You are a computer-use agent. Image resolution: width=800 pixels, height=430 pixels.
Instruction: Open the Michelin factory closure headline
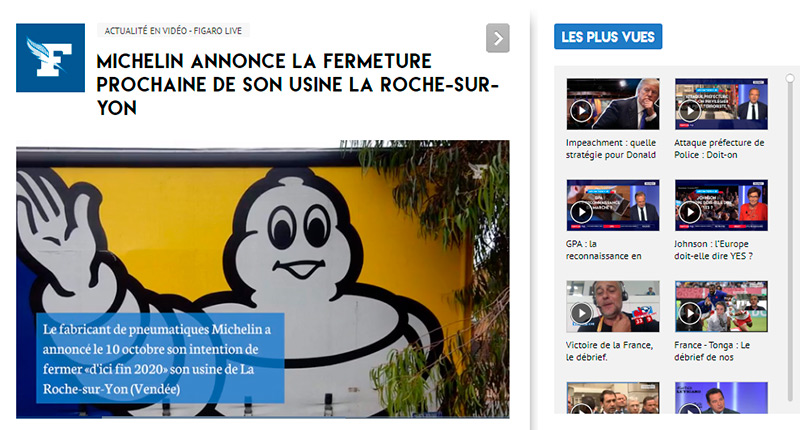click(x=297, y=84)
